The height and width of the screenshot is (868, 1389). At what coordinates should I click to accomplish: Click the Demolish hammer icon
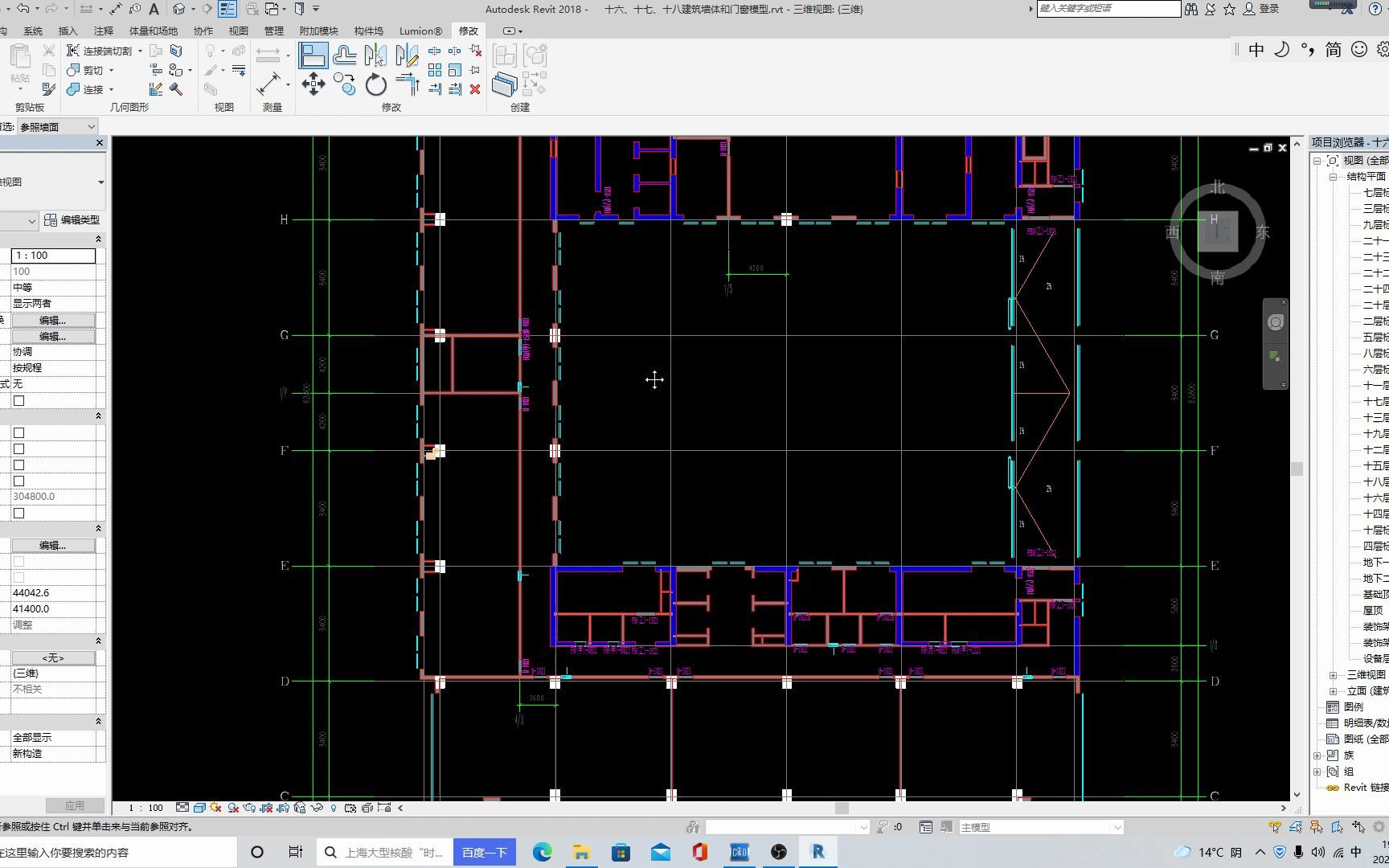tap(176, 89)
